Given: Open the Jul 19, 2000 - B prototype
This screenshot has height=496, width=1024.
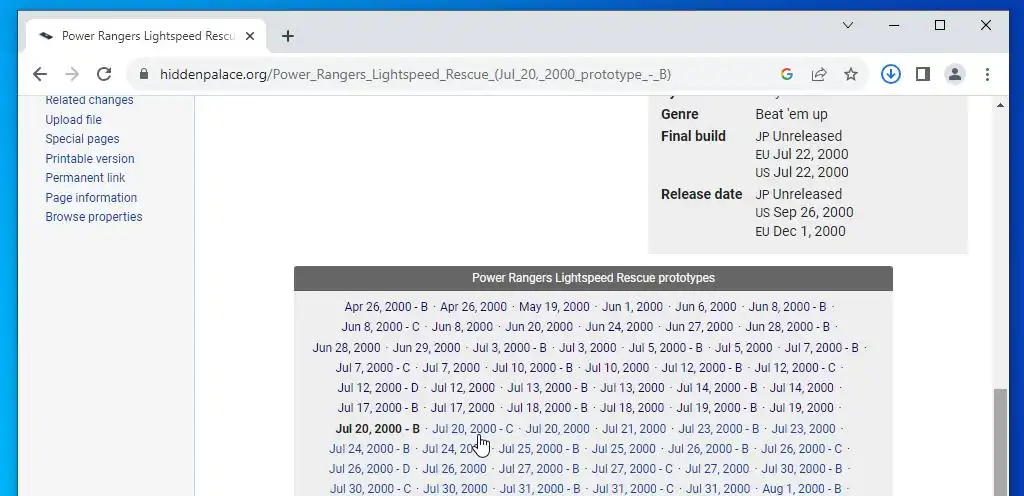Looking at the screenshot, I should [716, 408].
